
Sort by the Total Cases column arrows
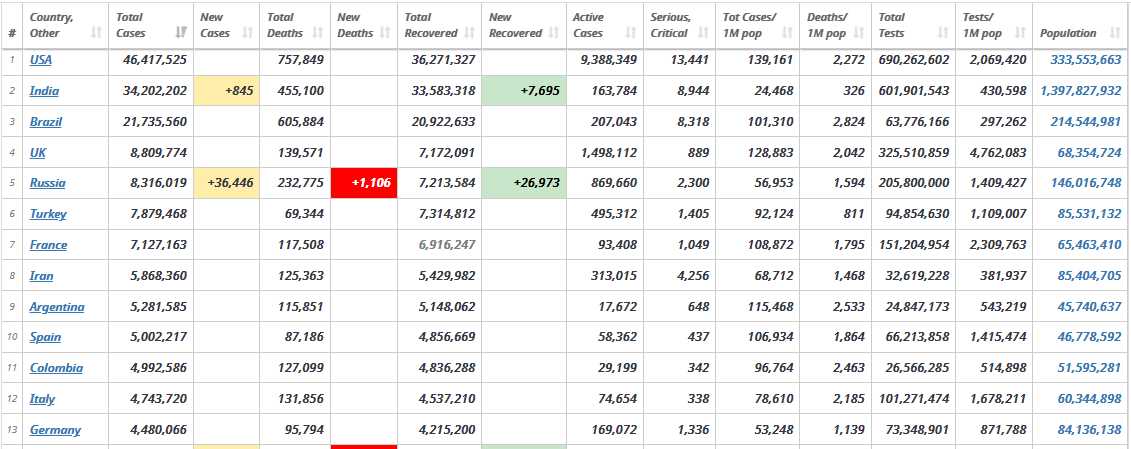click(x=181, y=33)
